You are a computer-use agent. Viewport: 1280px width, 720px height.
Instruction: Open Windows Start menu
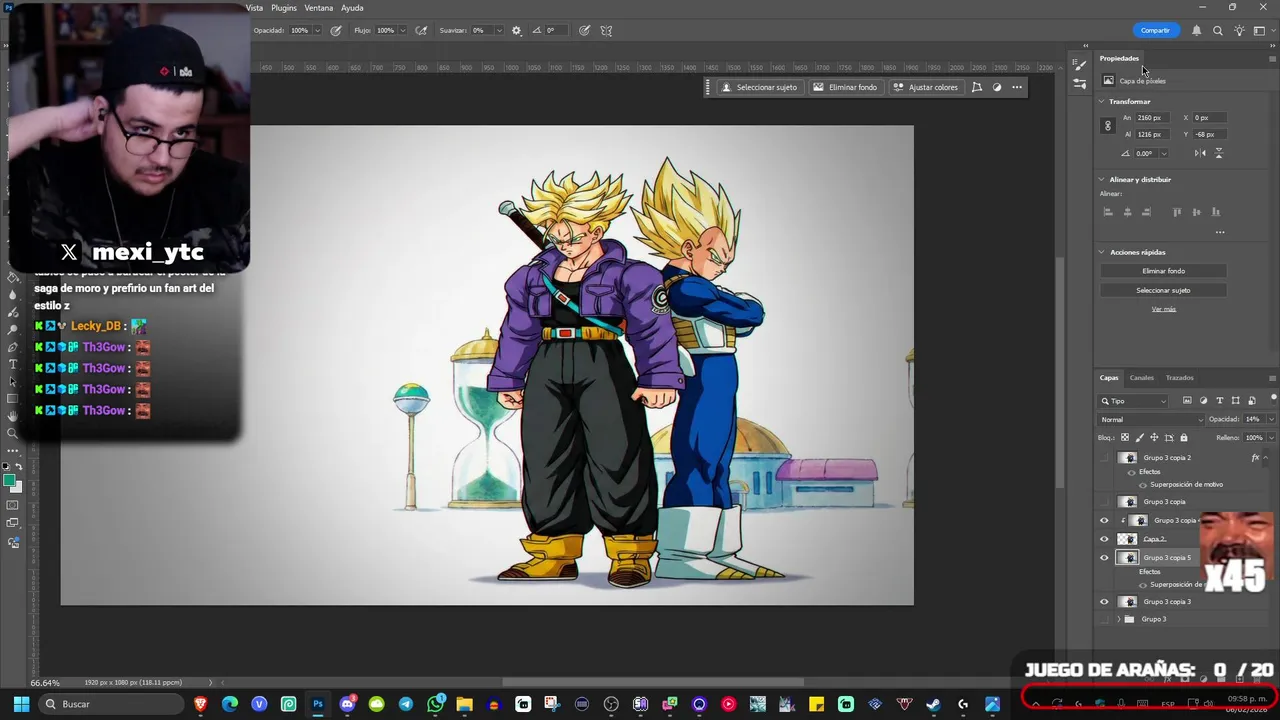[21, 704]
